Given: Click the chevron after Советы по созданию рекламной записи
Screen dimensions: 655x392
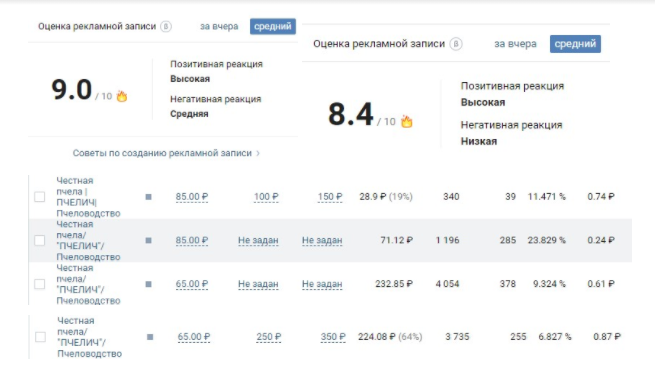Looking at the screenshot, I should point(258,153).
